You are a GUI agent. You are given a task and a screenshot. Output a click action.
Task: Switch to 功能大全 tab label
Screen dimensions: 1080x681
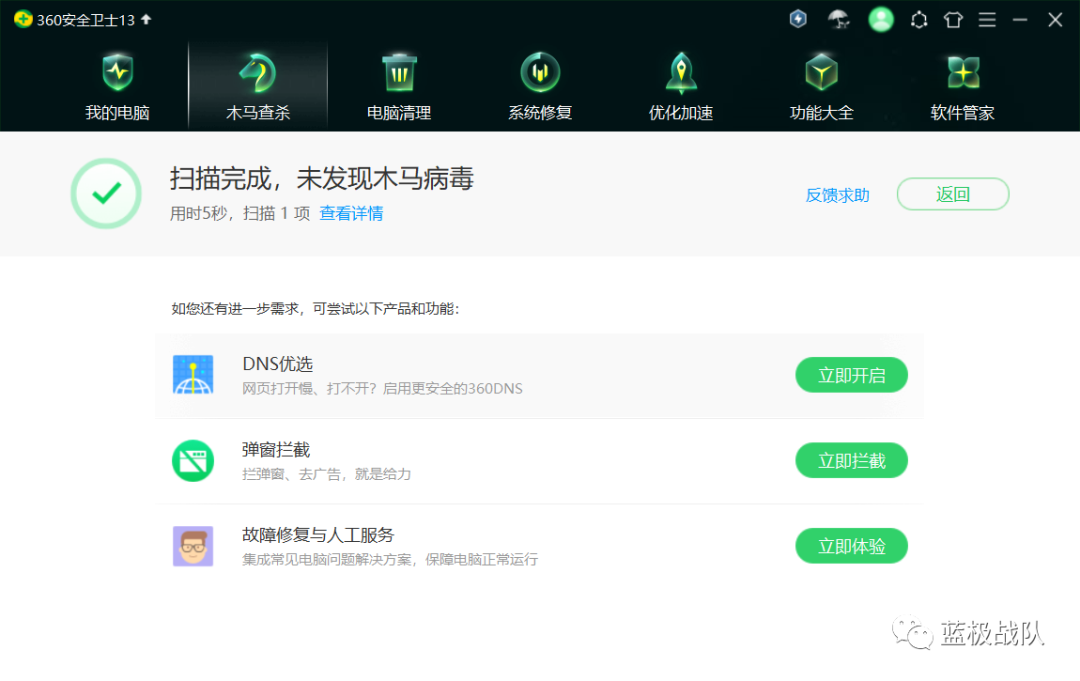[x=821, y=113]
